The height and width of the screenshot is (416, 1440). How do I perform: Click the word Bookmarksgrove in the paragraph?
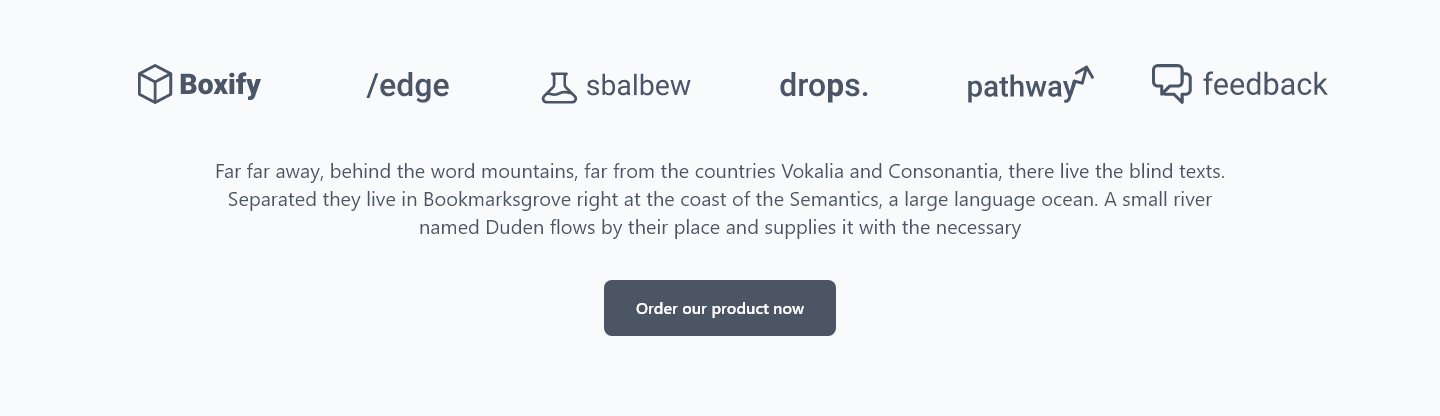497,199
